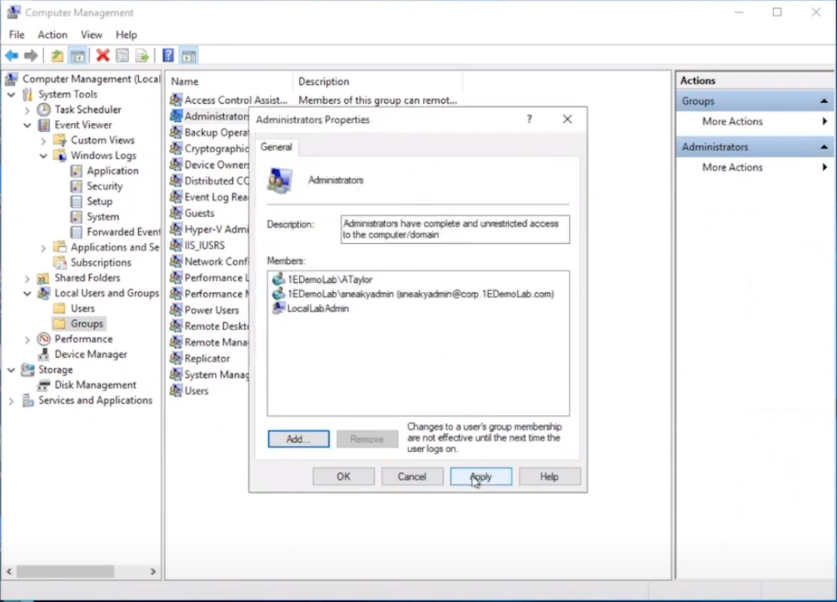Click the Back arrow toolbar icon
This screenshot has width=837, height=602.
click(12, 56)
